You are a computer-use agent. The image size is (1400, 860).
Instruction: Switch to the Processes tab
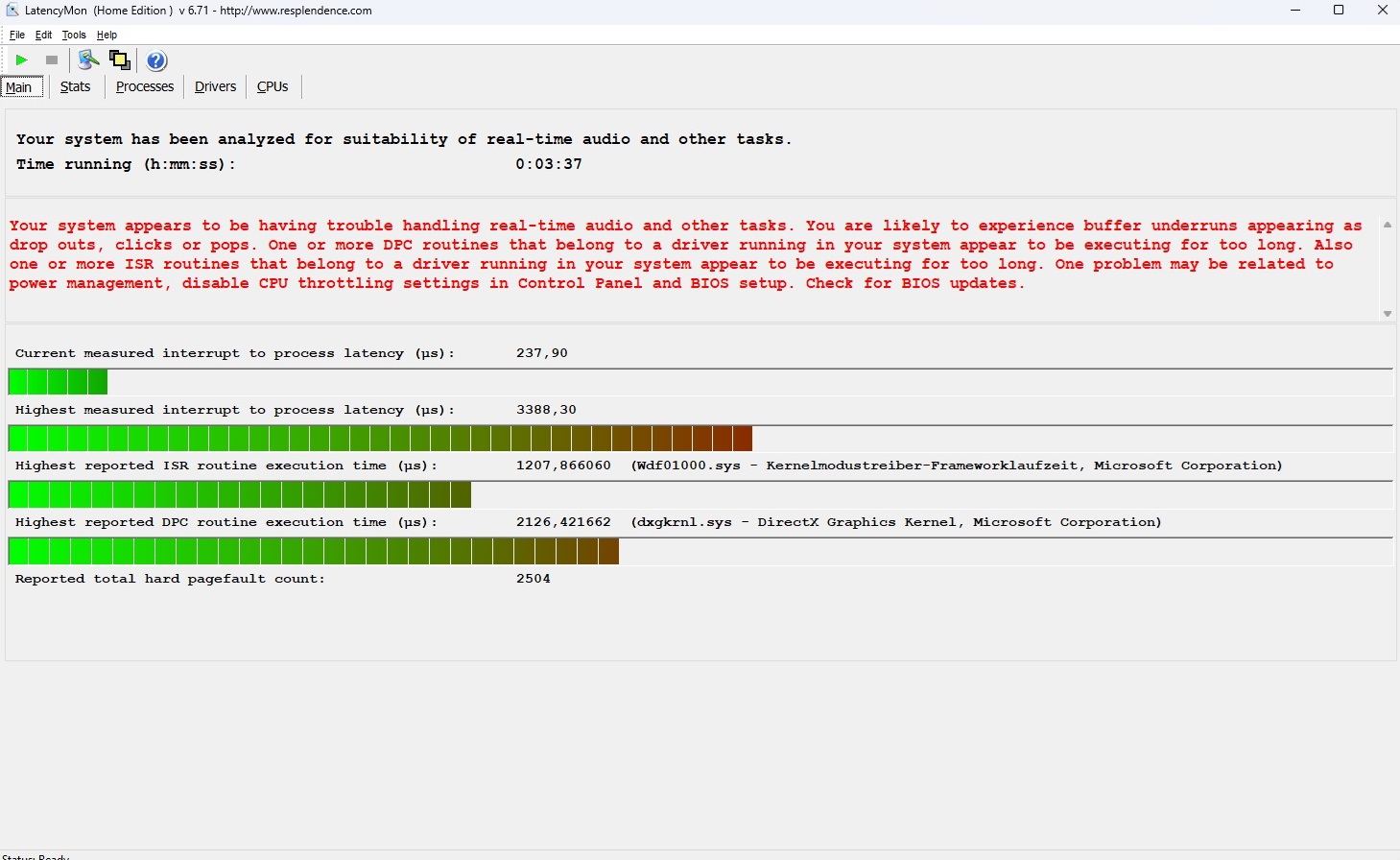tap(145, 86)
